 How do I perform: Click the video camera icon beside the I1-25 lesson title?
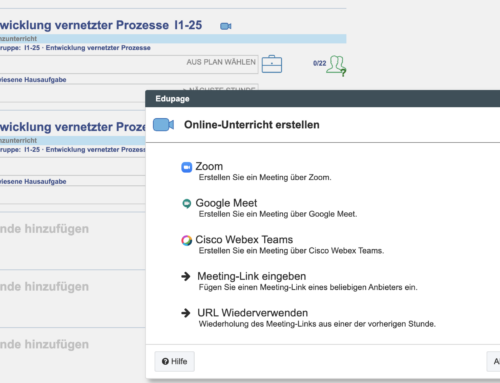coord(226,26)
